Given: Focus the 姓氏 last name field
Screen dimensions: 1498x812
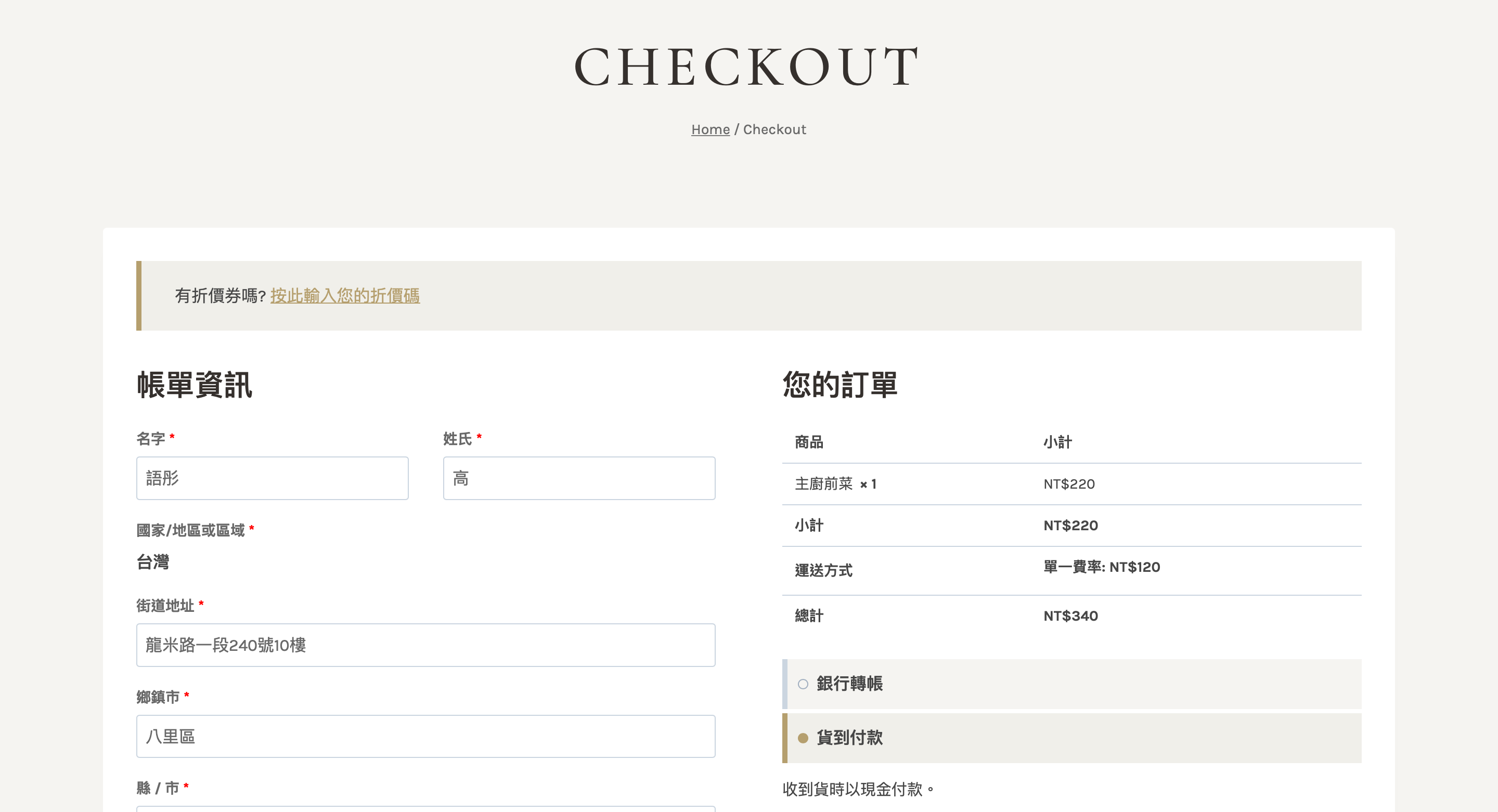Looking at the screenshot, I should point(578,478).
